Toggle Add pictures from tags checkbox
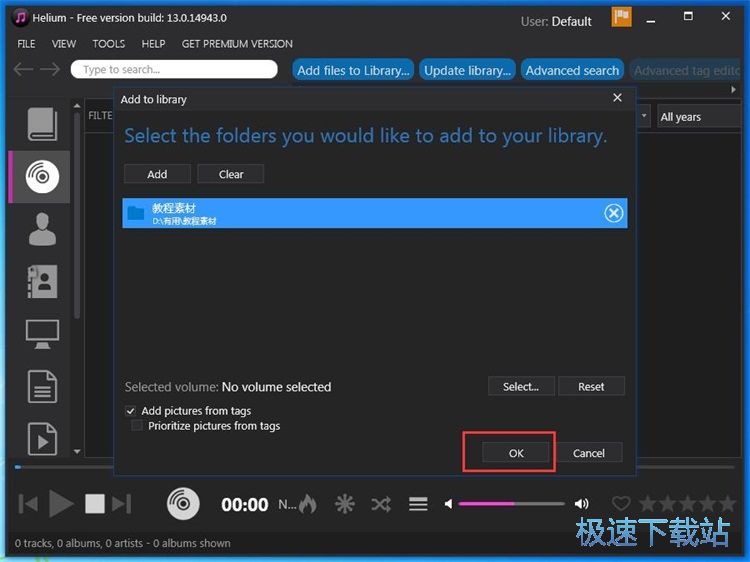Image resolution: width=750 pixels, height=562 pixels. [131, 411]
